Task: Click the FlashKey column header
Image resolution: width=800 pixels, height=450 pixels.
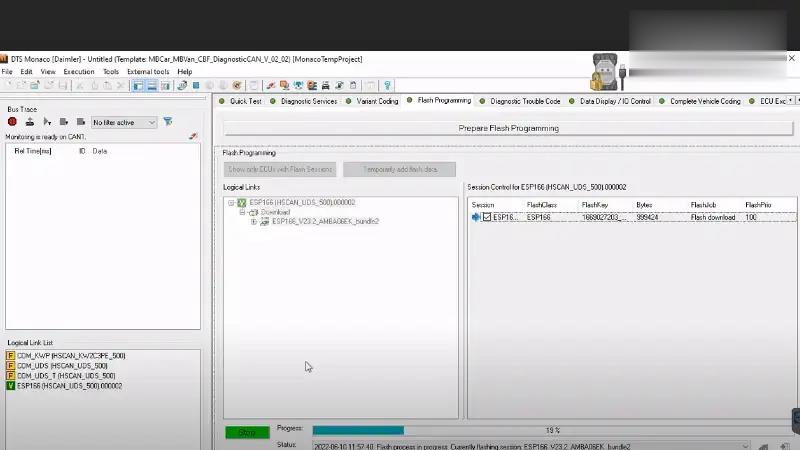Action: click(x=595, y=205)
